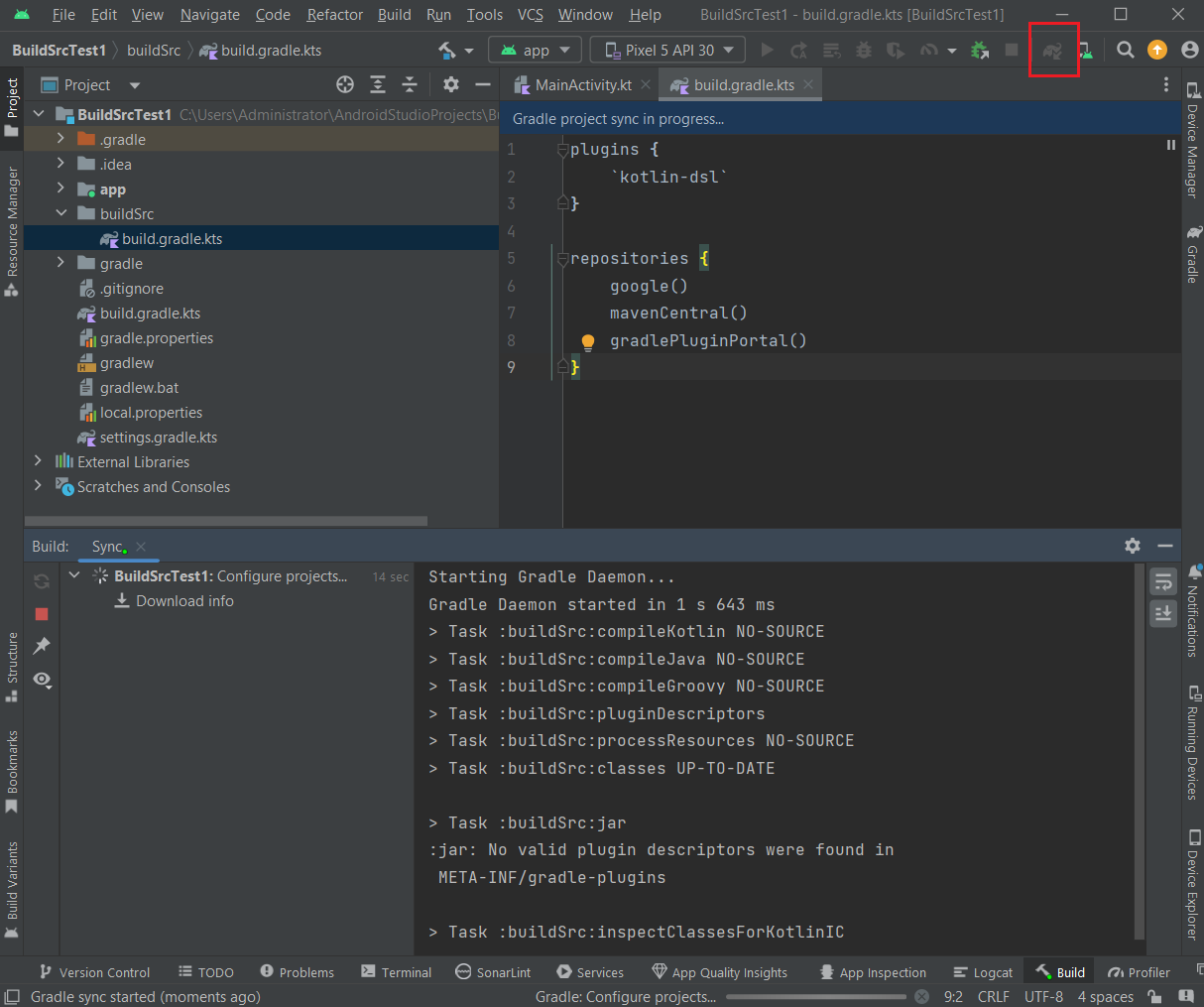Open the editor tabs more-options menu
1204x1007 pixels.
point(1166,84)
